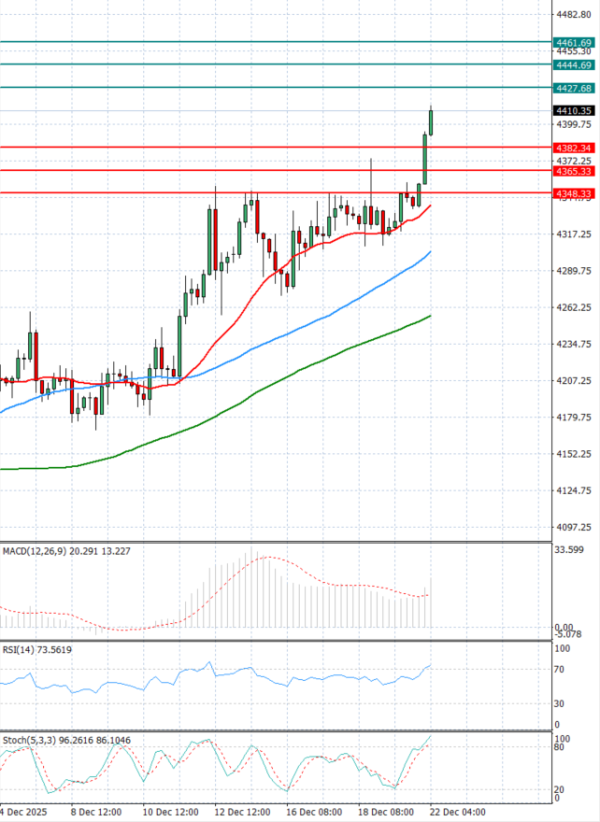This screenshot has width=600, height=822.
Task: Click the 4382.34 red support price label
Action: pyautogui.click(x=573, y=148)
